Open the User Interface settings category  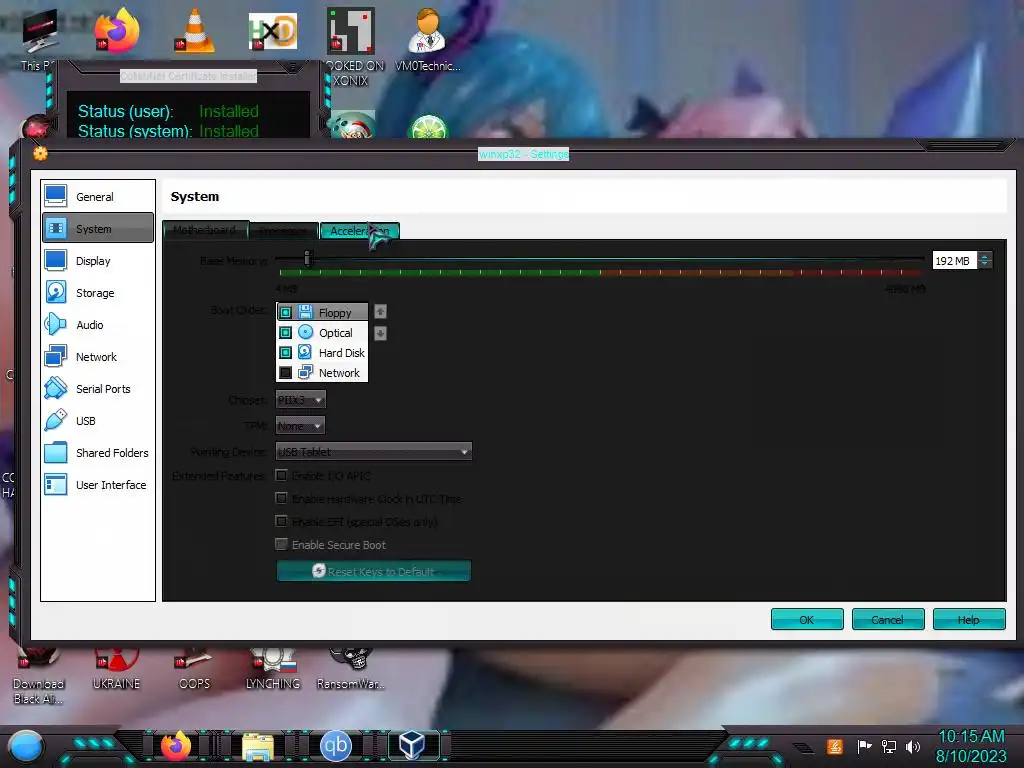click(98, 485)
